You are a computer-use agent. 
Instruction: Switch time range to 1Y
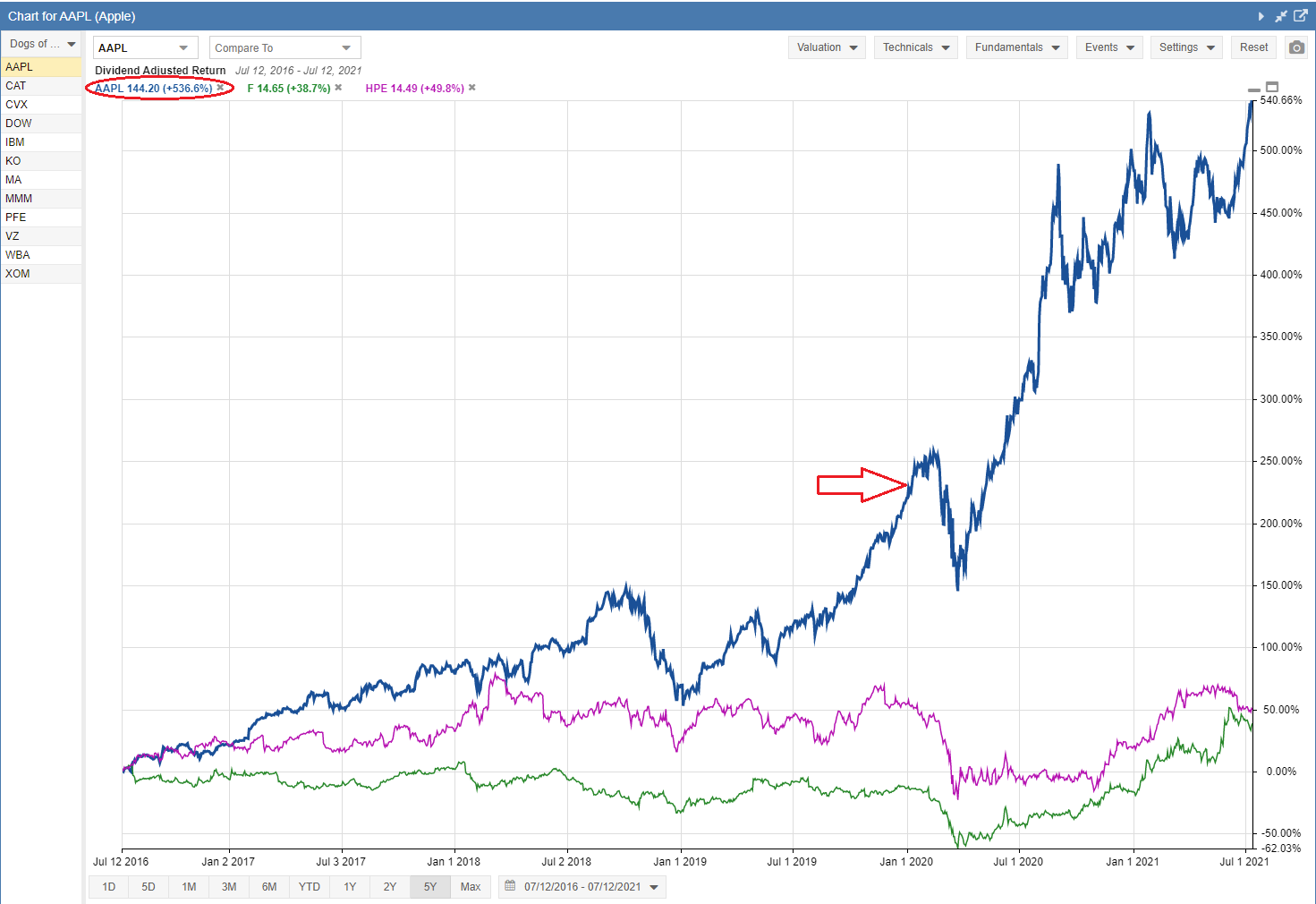coord(350,887)
